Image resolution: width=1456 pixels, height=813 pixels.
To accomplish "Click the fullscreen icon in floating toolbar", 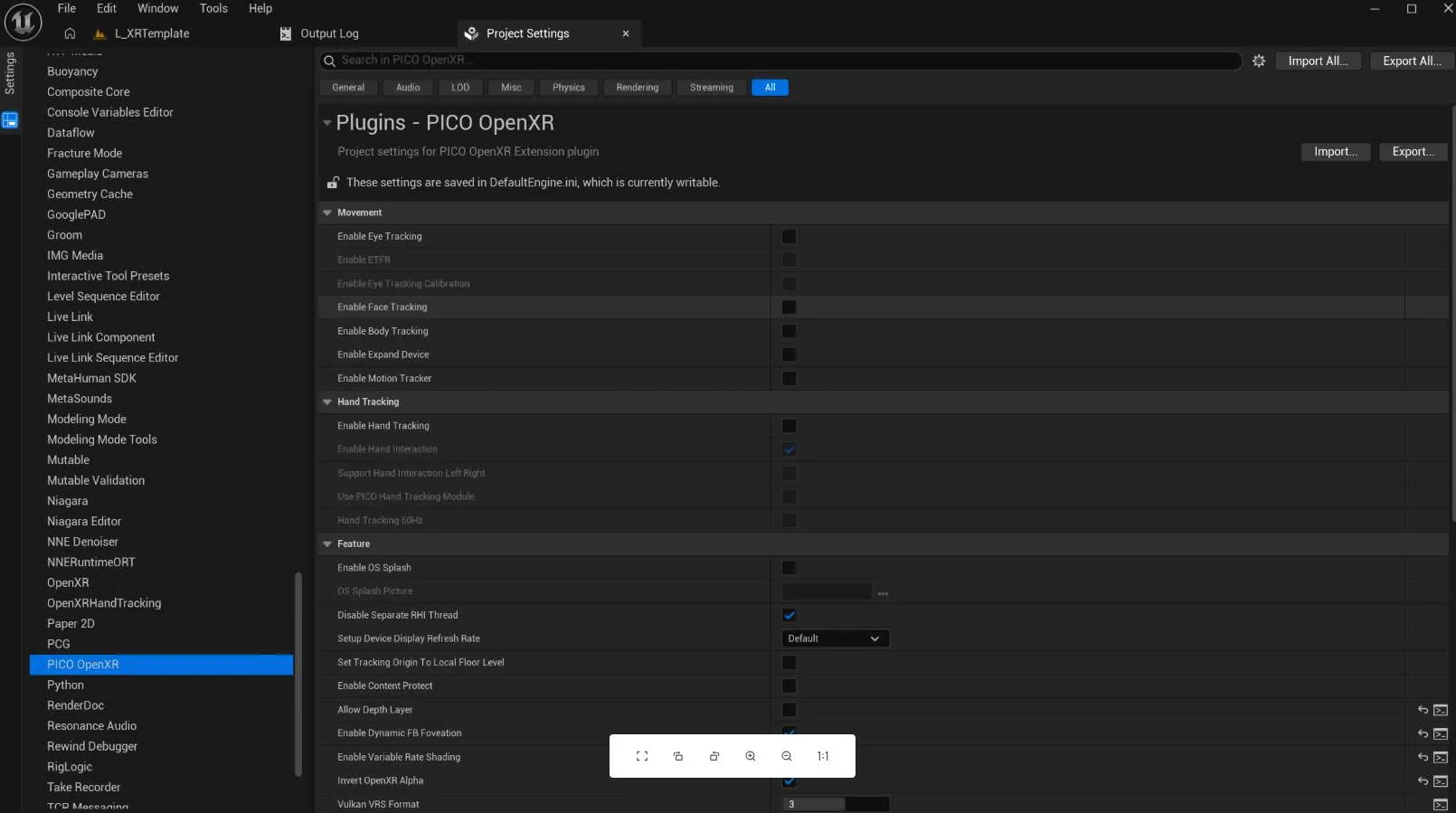I will (x=641, y=756).
